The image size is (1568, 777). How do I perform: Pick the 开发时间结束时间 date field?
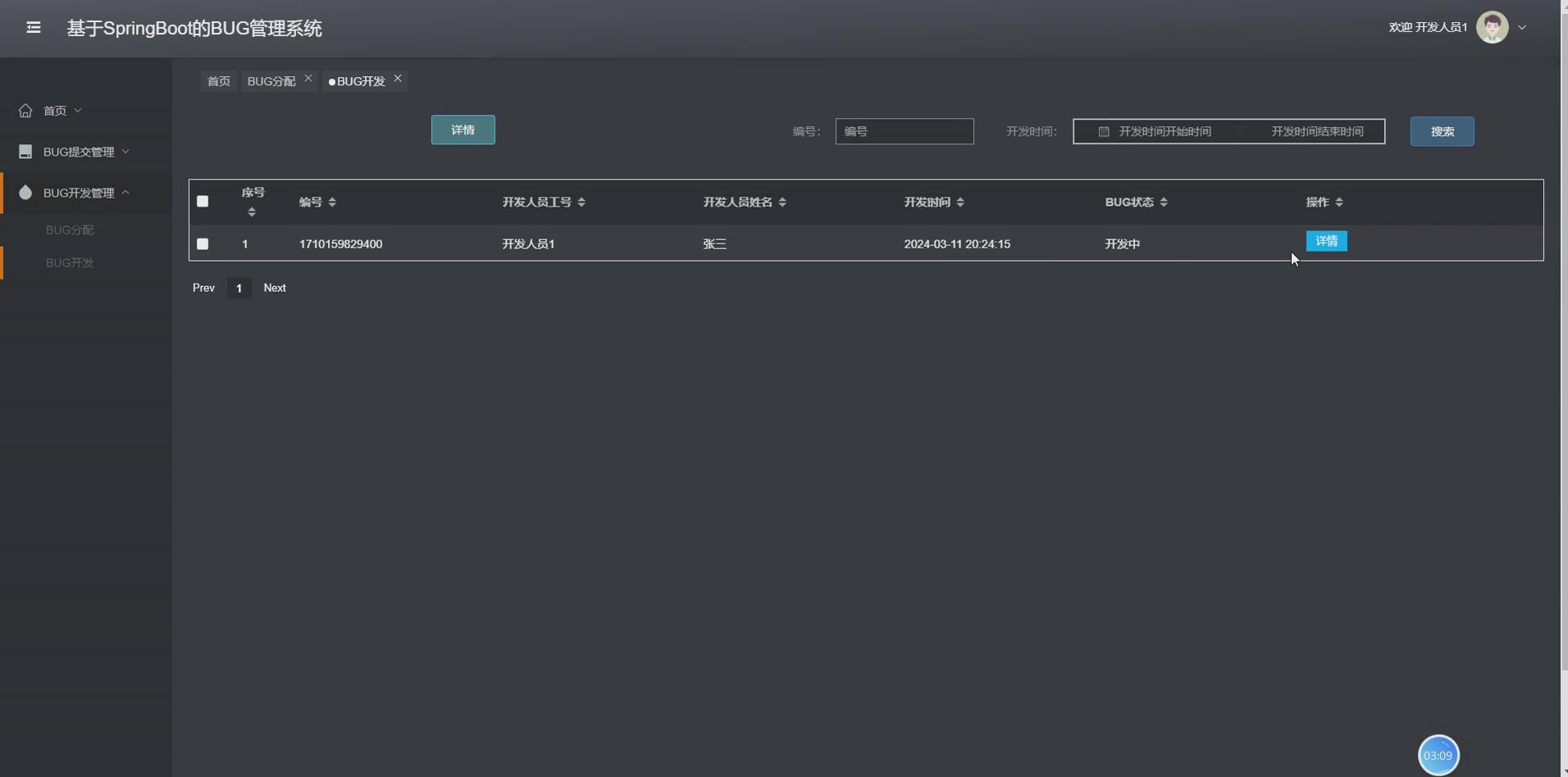click(x=1317, y=131)
